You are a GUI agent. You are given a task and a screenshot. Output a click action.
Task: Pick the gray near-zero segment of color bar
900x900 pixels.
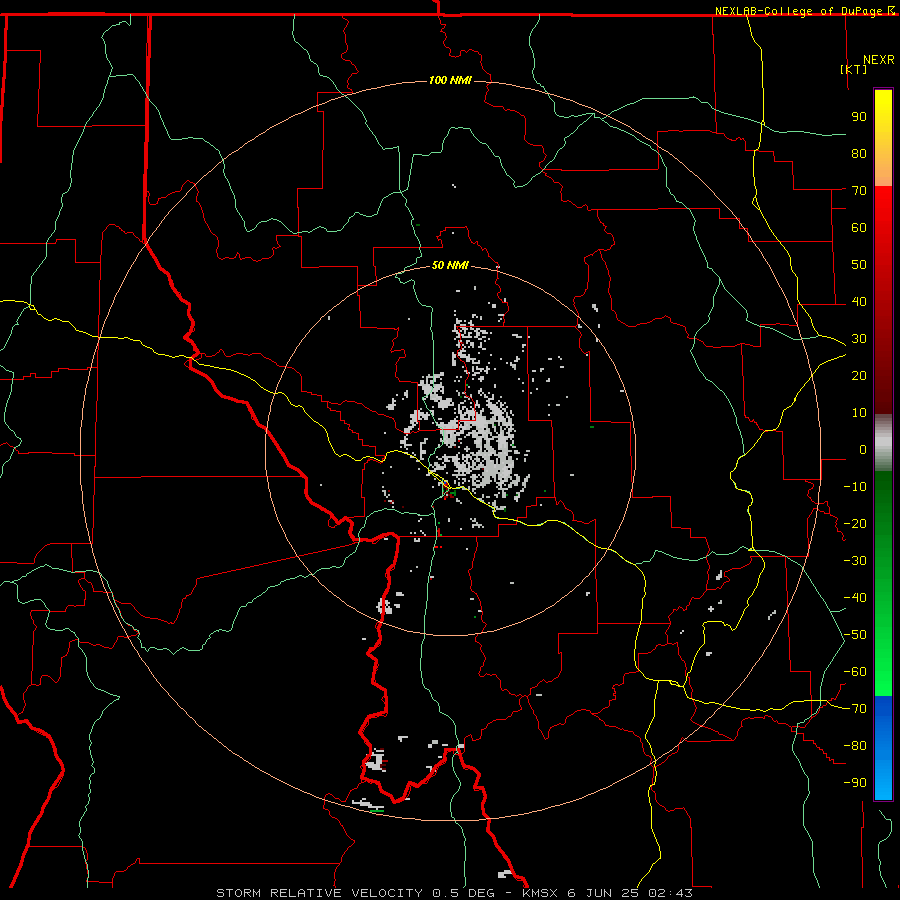pos(883,442)
